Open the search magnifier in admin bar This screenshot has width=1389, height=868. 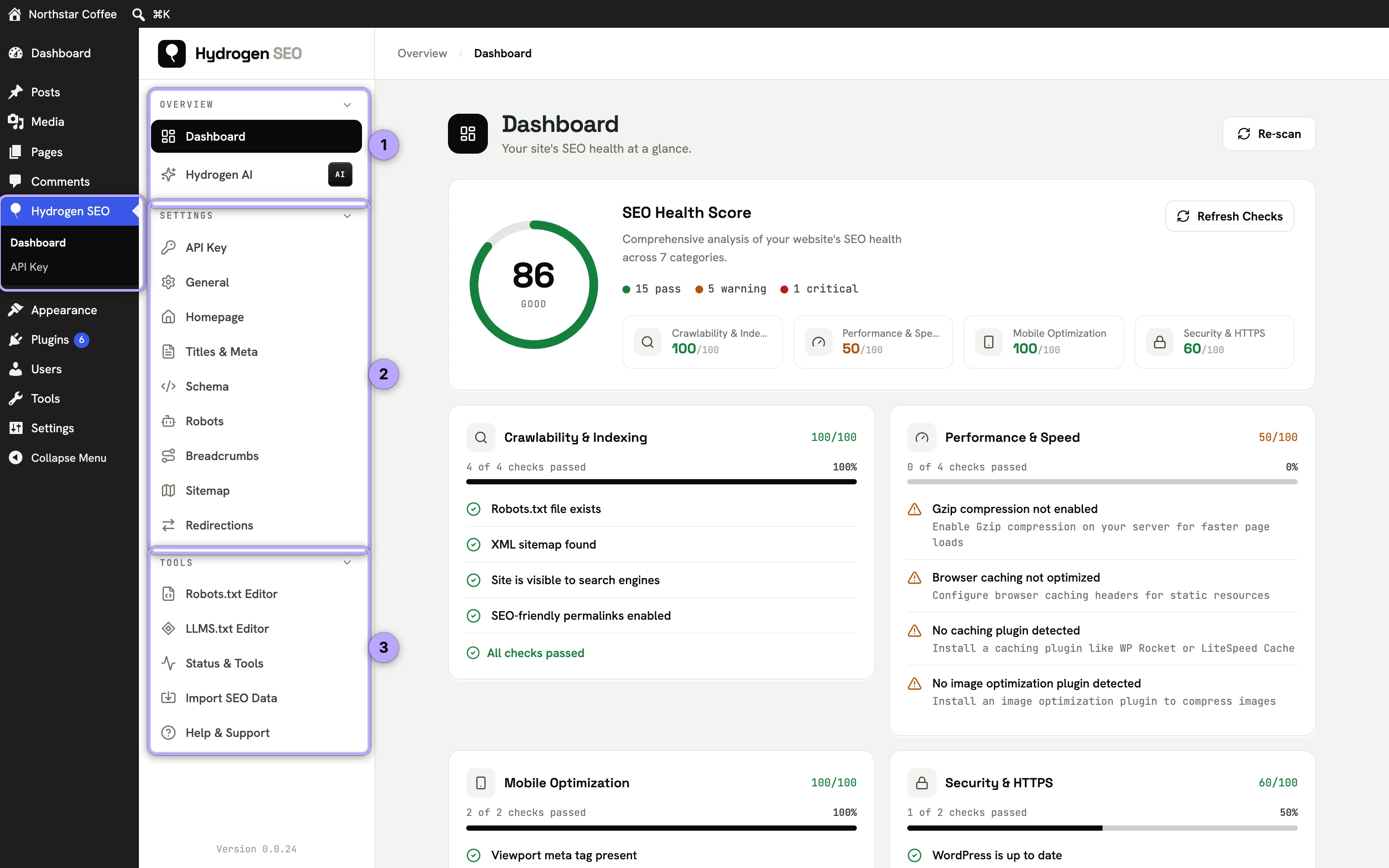(x=138, y=14)
